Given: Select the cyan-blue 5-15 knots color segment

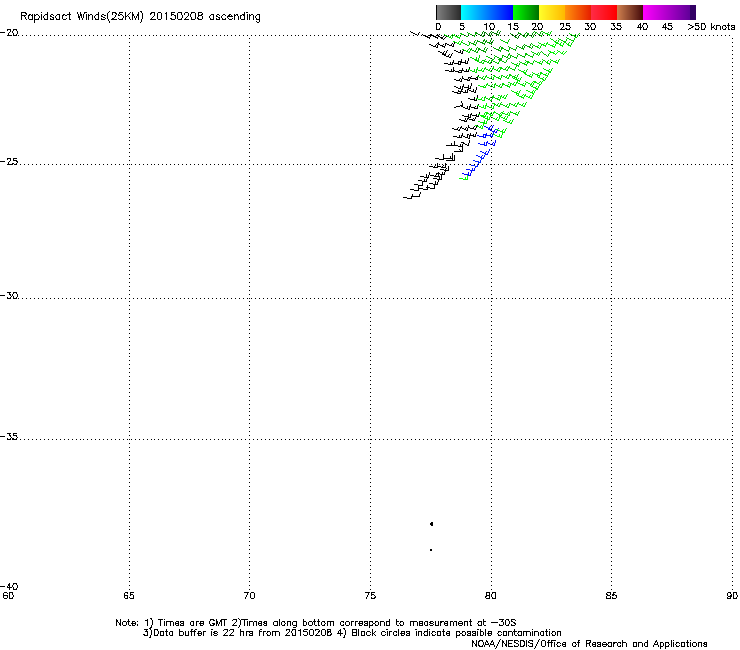Looking at the screenshot, I should click(x=487, y=12).
